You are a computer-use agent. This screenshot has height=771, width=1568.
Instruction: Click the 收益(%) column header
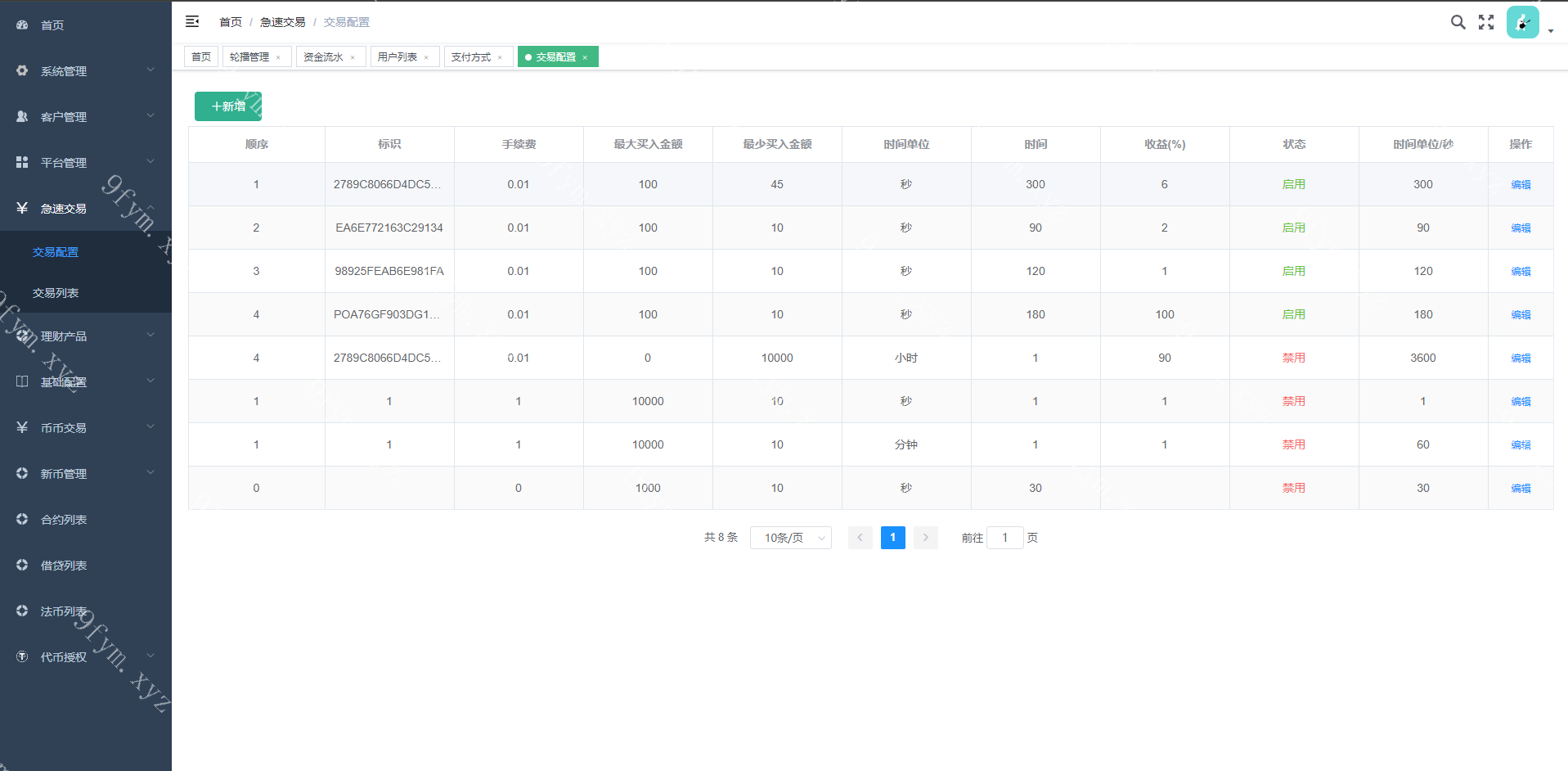pyautogui.click(x=1165, y=144)
